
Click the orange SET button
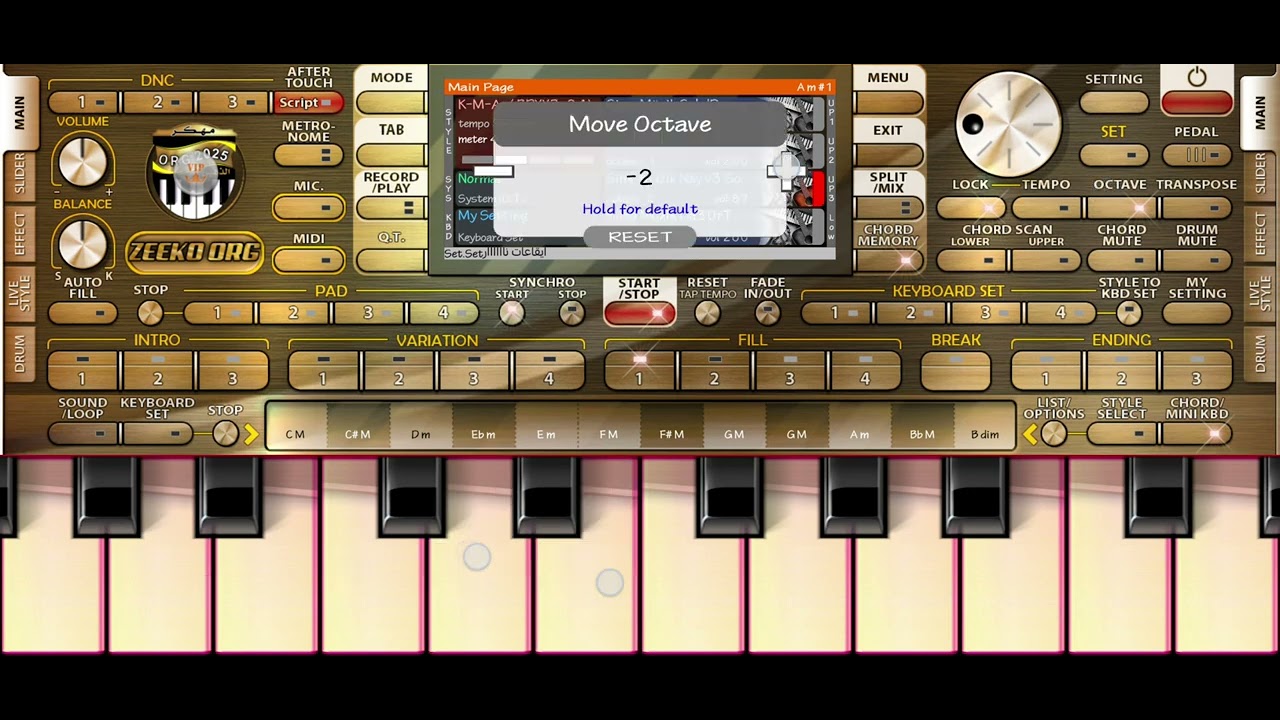click(1114, 155)
